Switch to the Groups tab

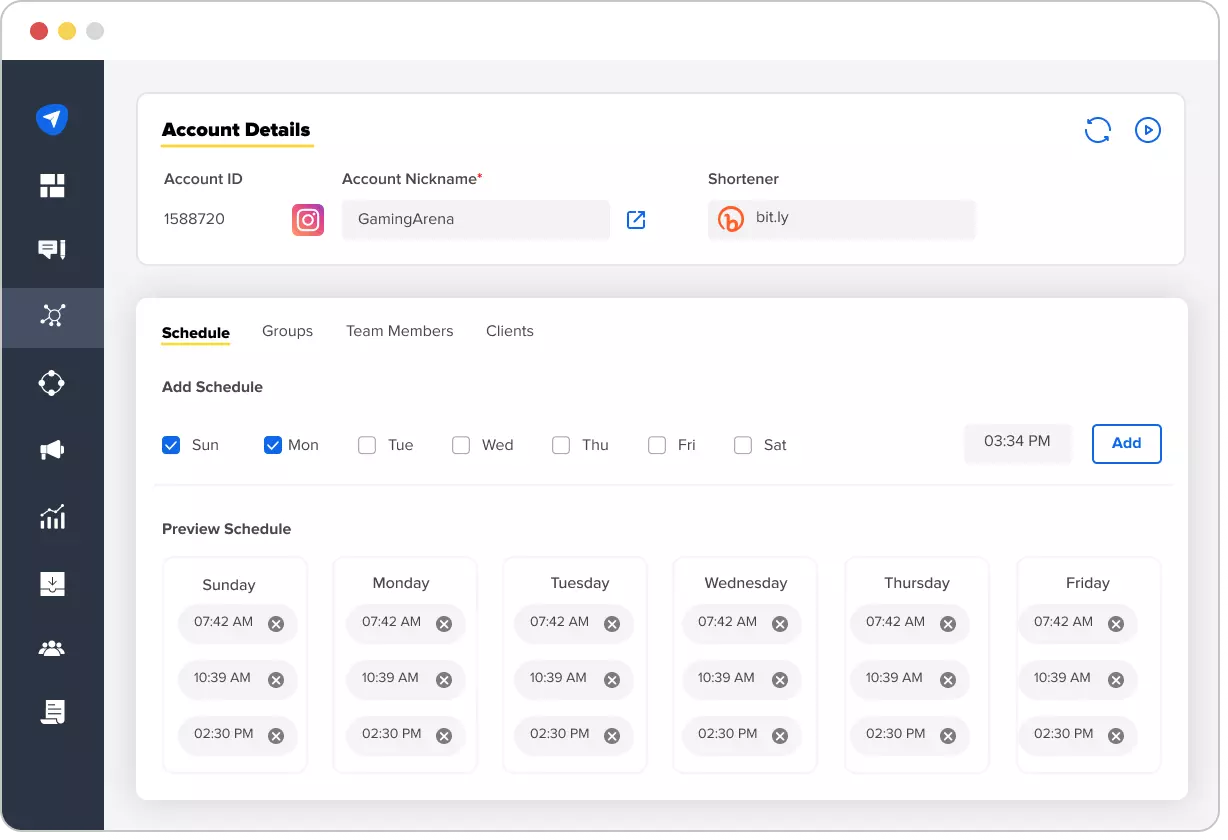coord(288,331)
